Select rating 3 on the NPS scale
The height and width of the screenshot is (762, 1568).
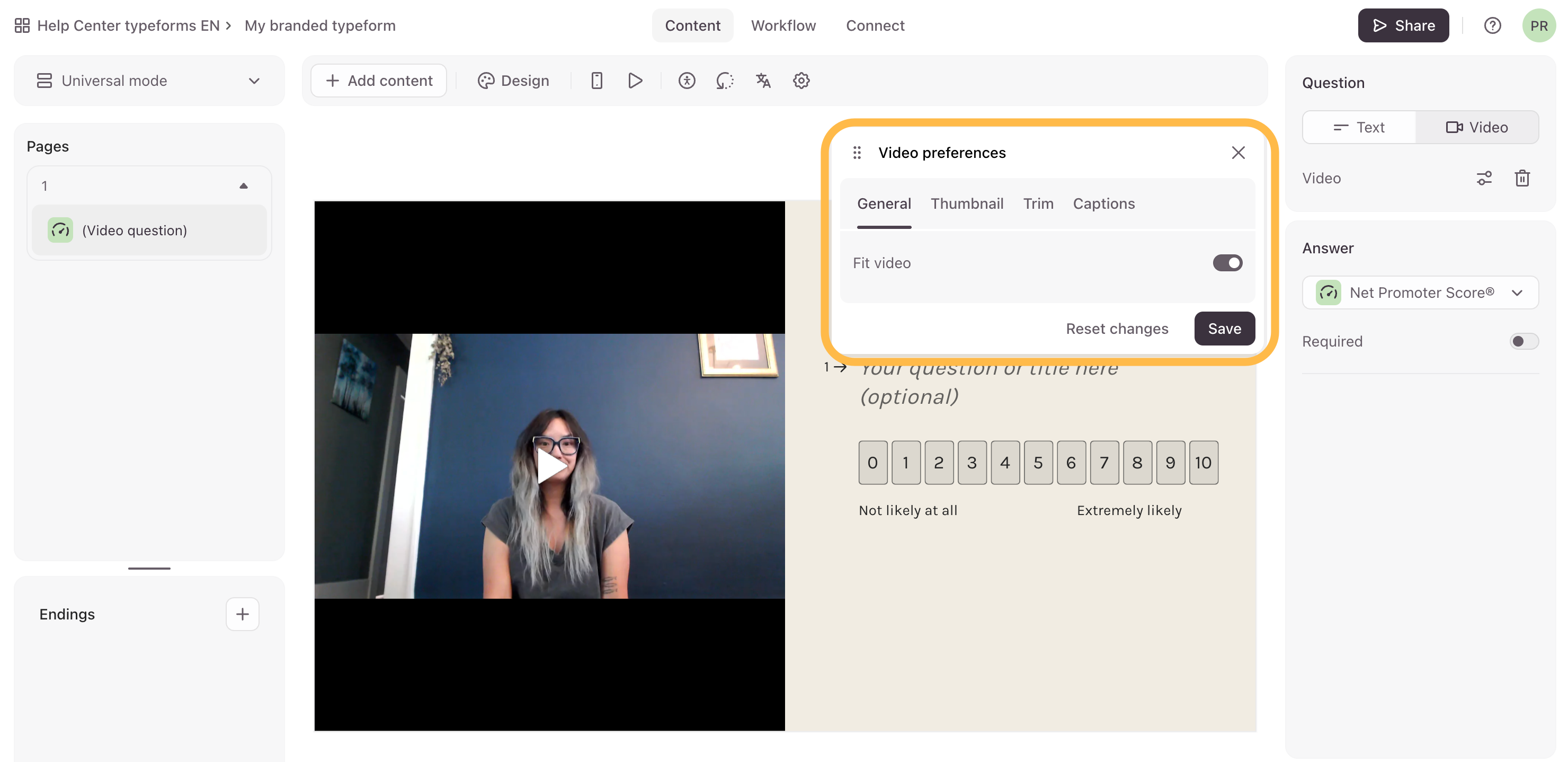tap(972, 462)
